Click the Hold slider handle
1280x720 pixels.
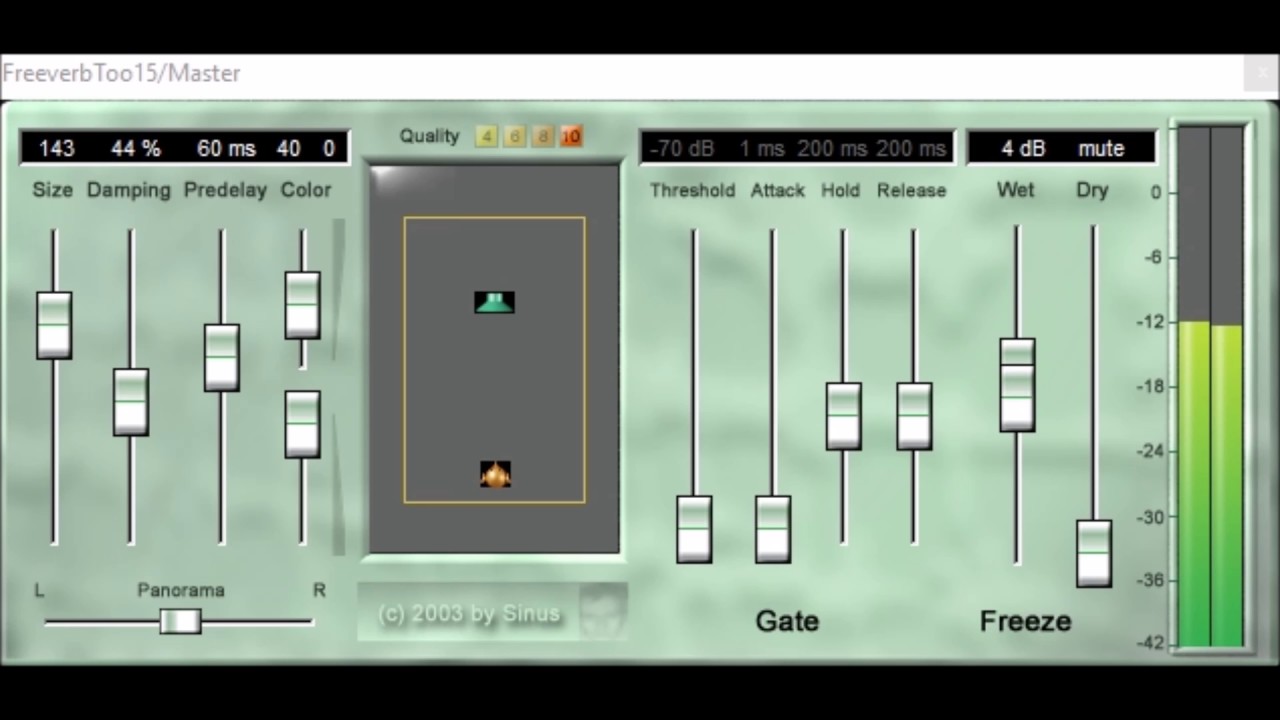(x=844, y=416)
